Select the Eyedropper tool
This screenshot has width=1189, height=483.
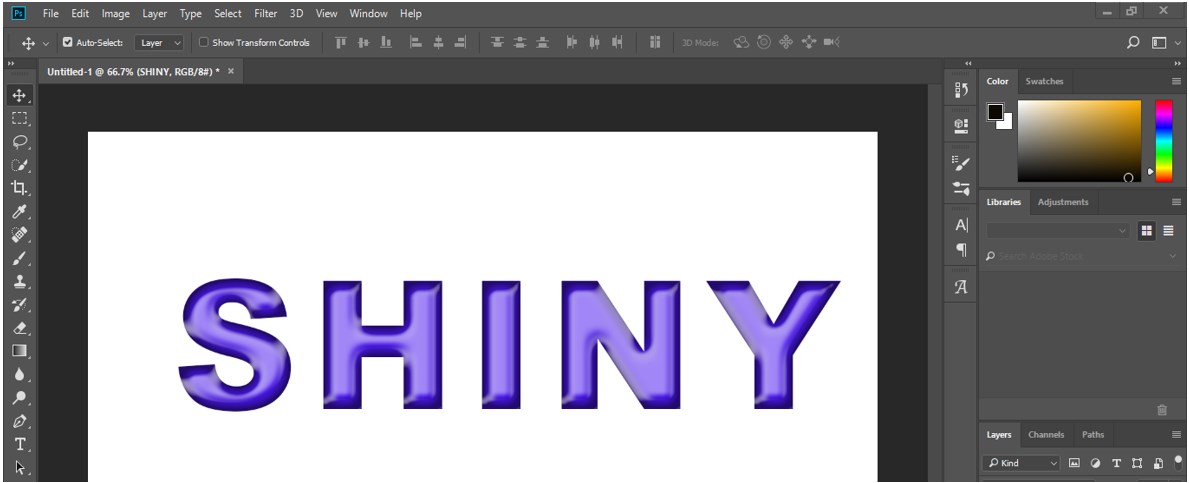coord(19,212)
